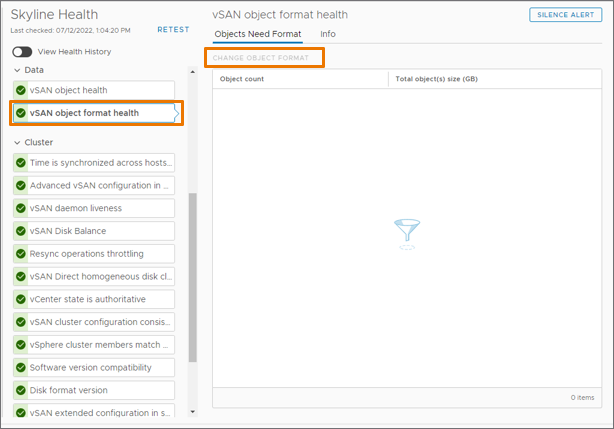The height and width of the screenshot is (429, 614).
Task: Toggle the View Health History switch
Action: tap(22, 52)
